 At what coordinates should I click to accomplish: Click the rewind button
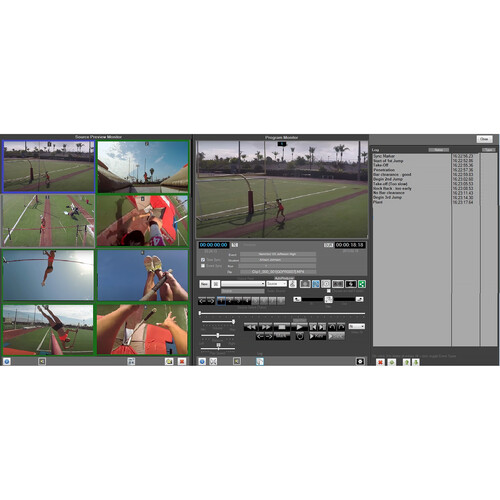(251, 327)
